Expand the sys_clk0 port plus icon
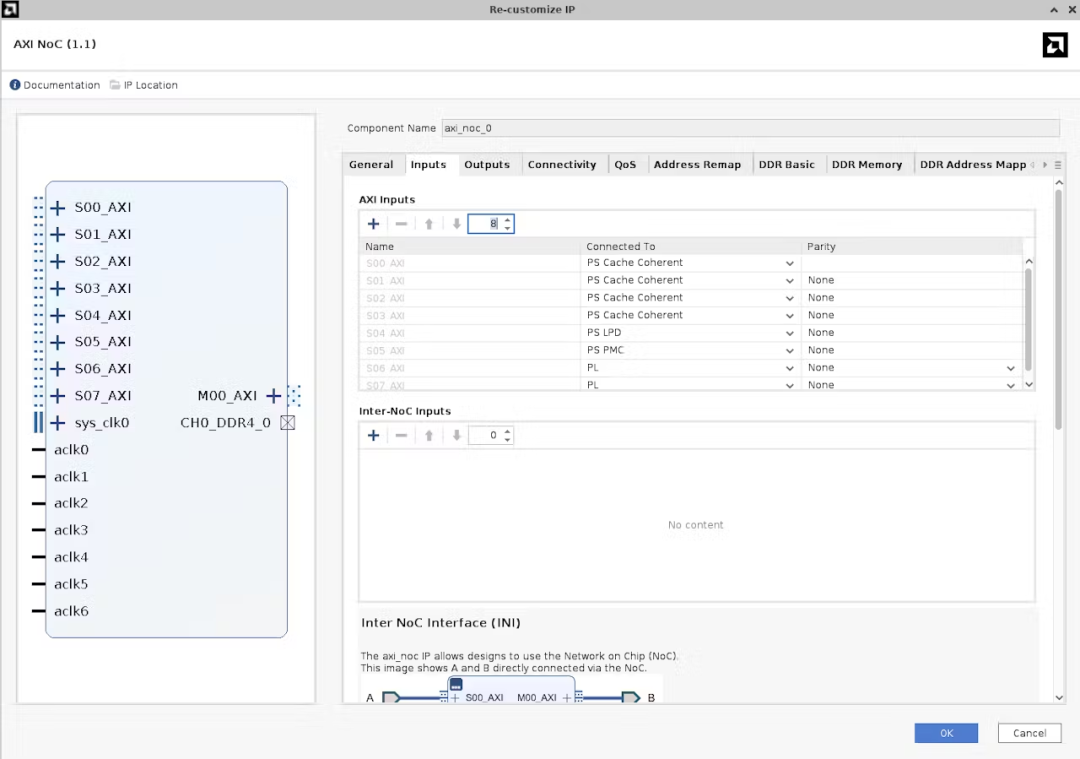The height and width of the screenshot is (759, 1080). coord(58,423)
